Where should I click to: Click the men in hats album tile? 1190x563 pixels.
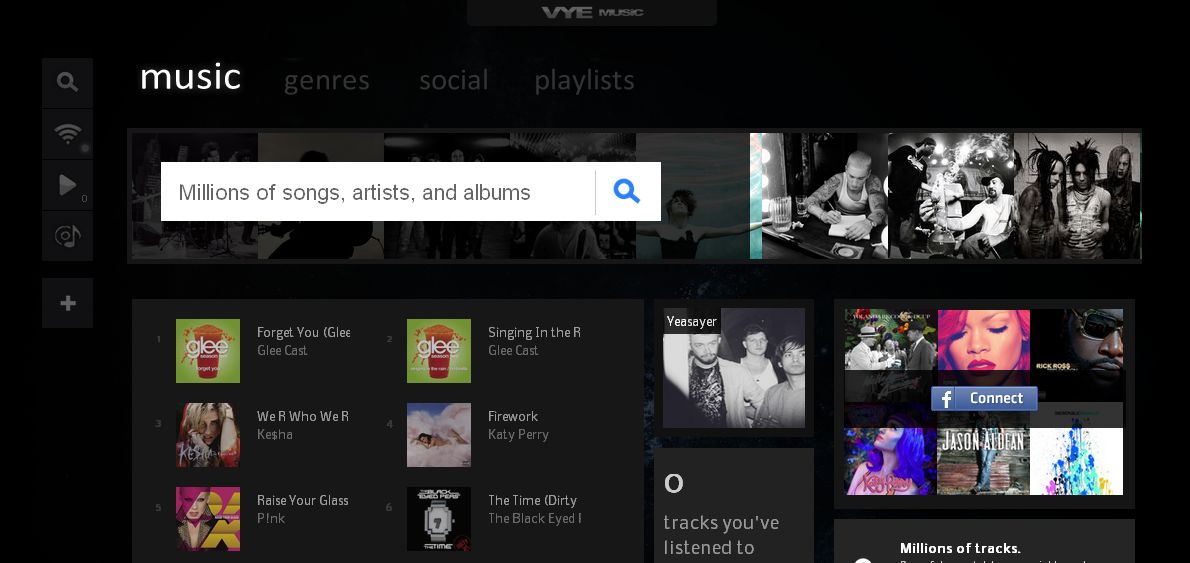click(x=890, y=340)
